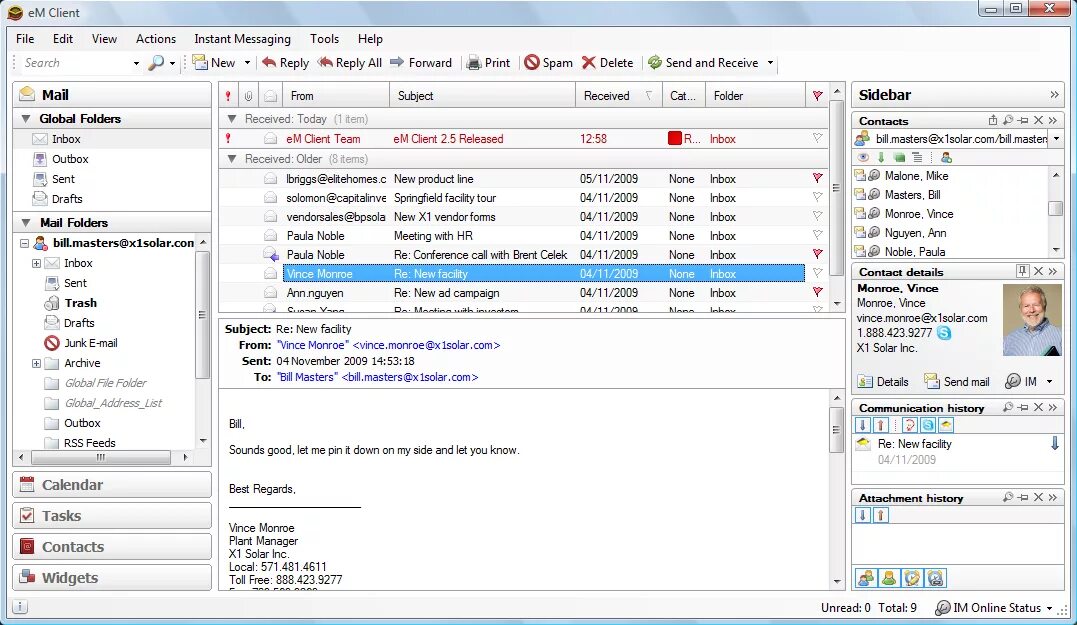The height and width of the screenshot is (625, 1077).
Task: Click the add contact icon in the Contacts toolbar
Action: [946, 157]
